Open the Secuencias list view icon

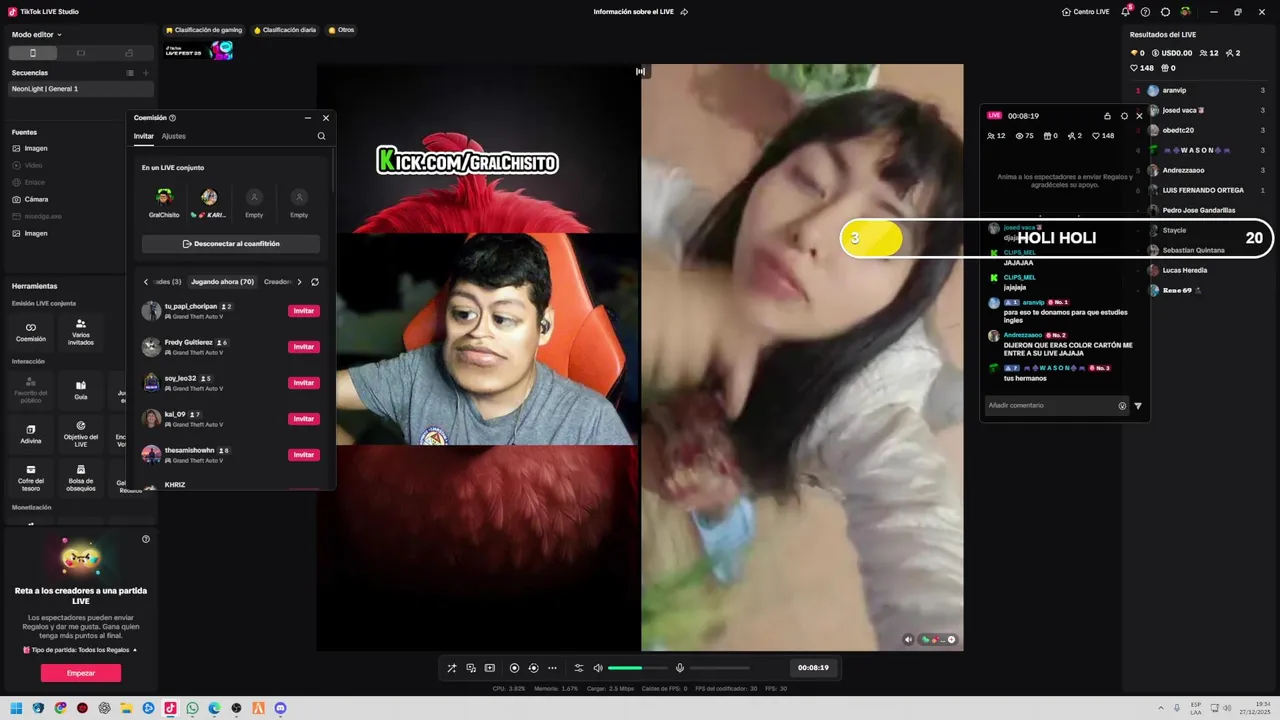click(x=130, y=73)
